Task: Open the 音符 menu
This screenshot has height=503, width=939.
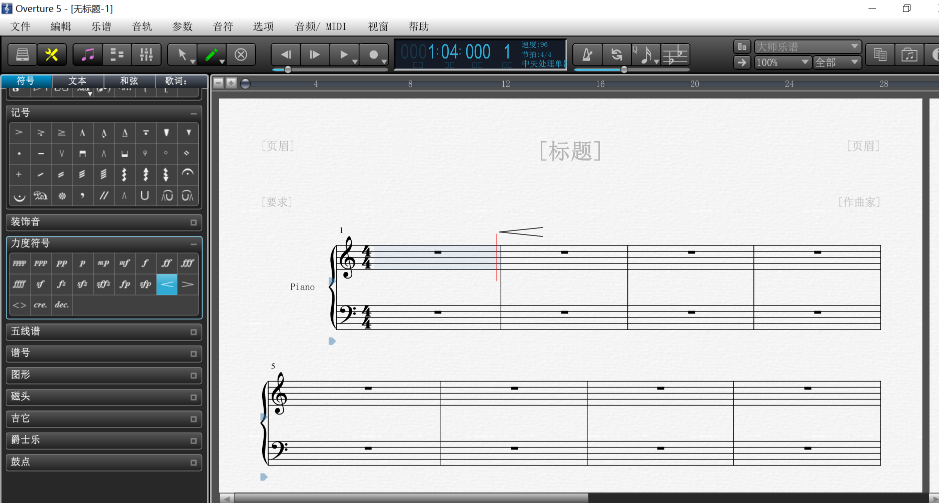Action: 223,26
